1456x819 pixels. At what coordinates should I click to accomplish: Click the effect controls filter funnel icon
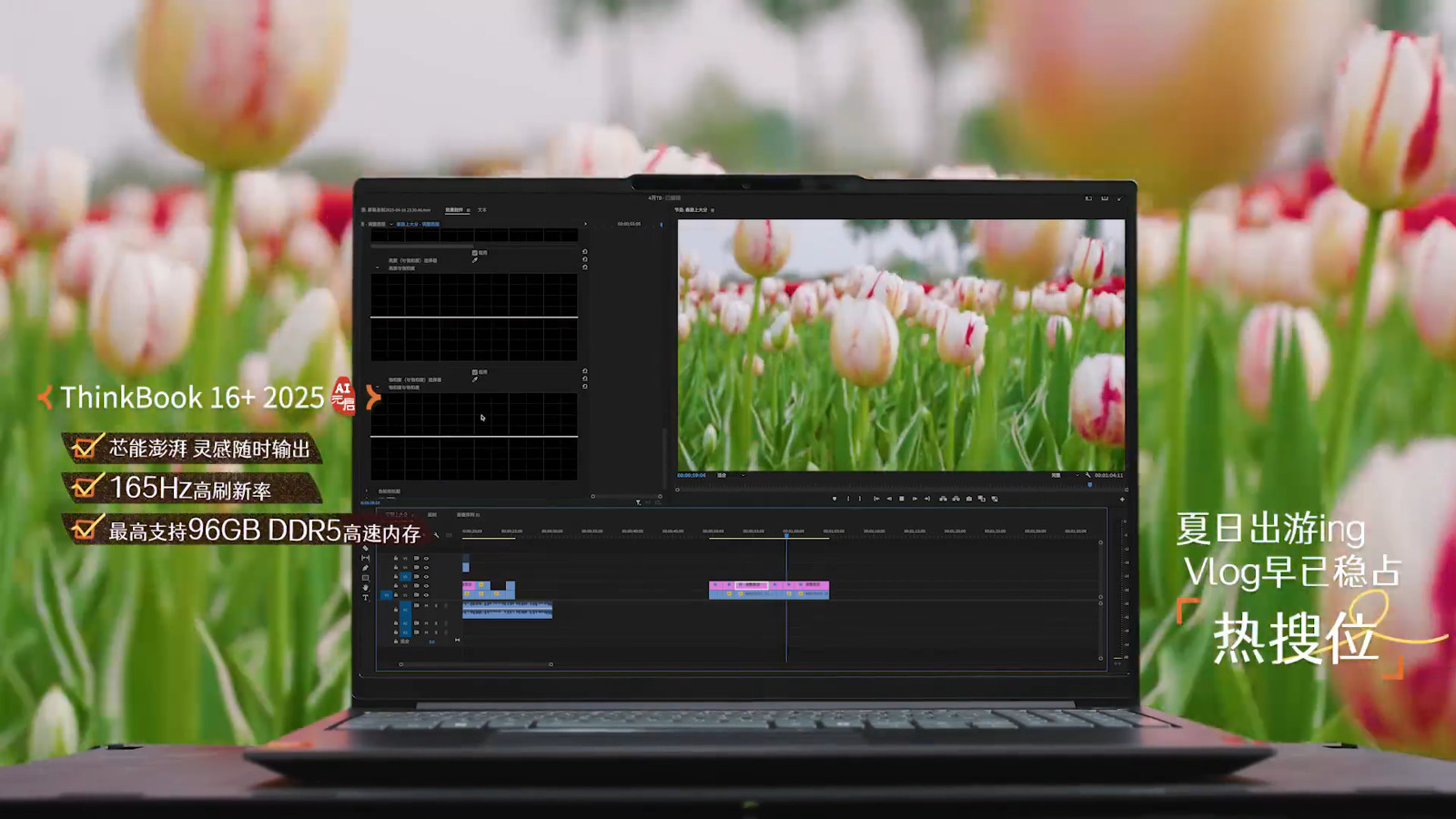tap(638, 502)
